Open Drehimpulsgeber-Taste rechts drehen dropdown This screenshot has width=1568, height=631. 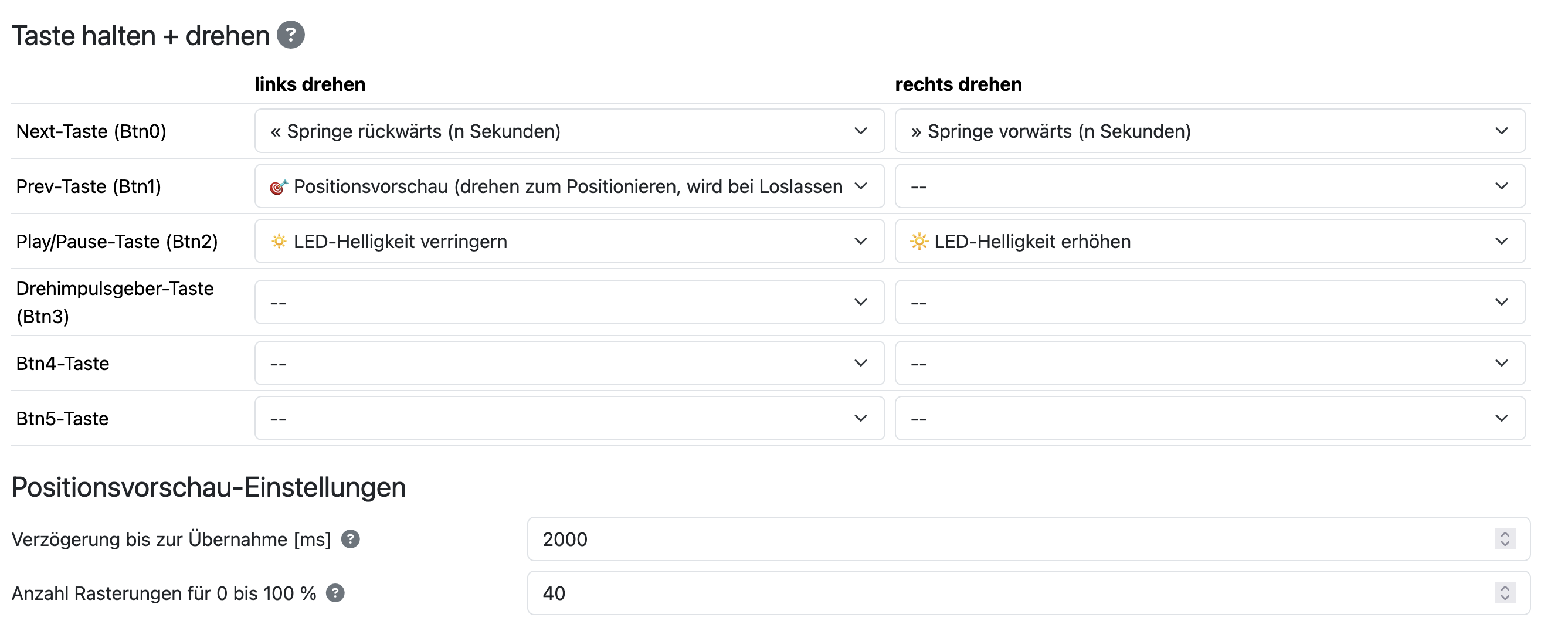coord(1210,302)
